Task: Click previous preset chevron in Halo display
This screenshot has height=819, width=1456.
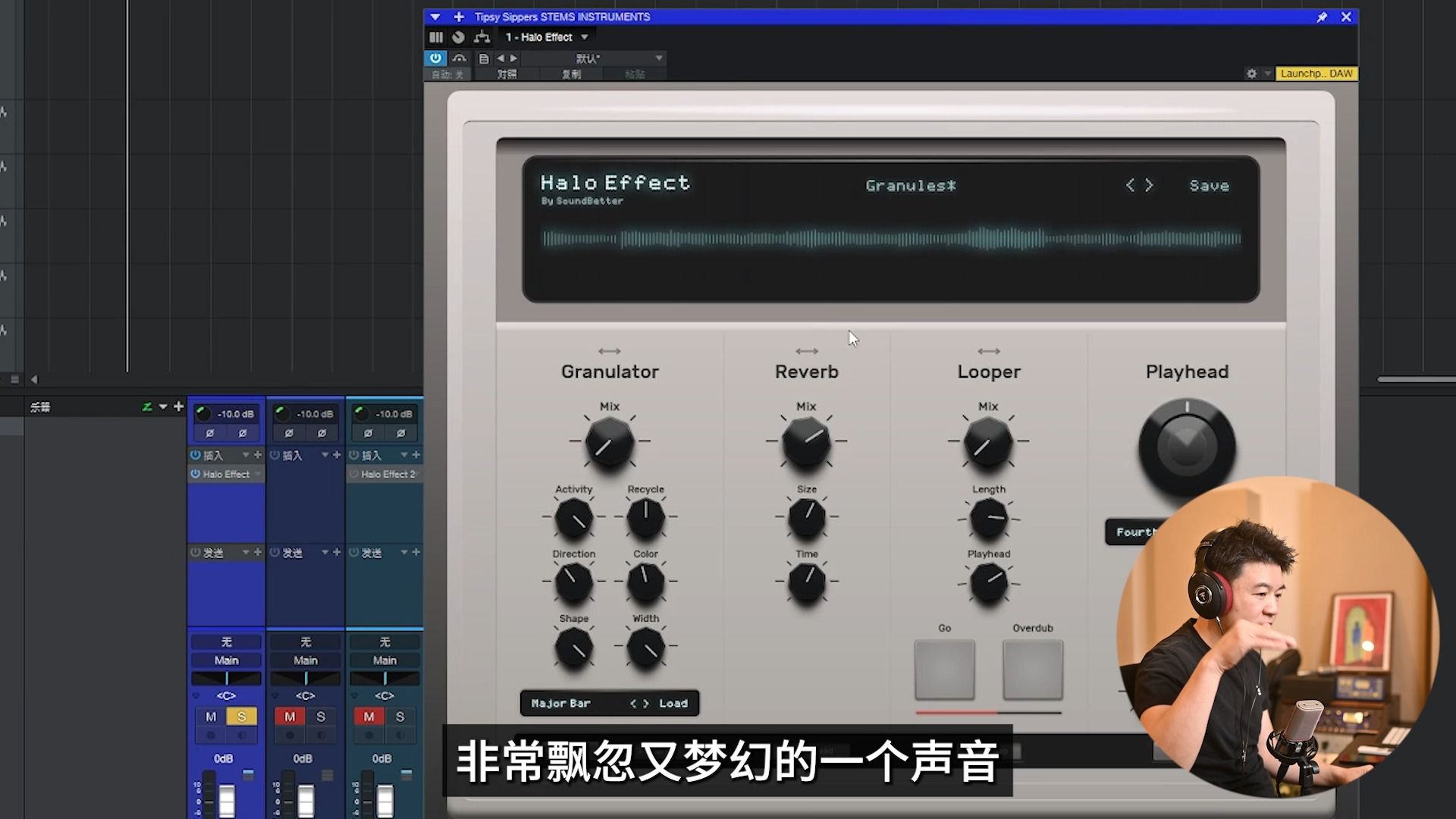Action: tap(1130, 185)
